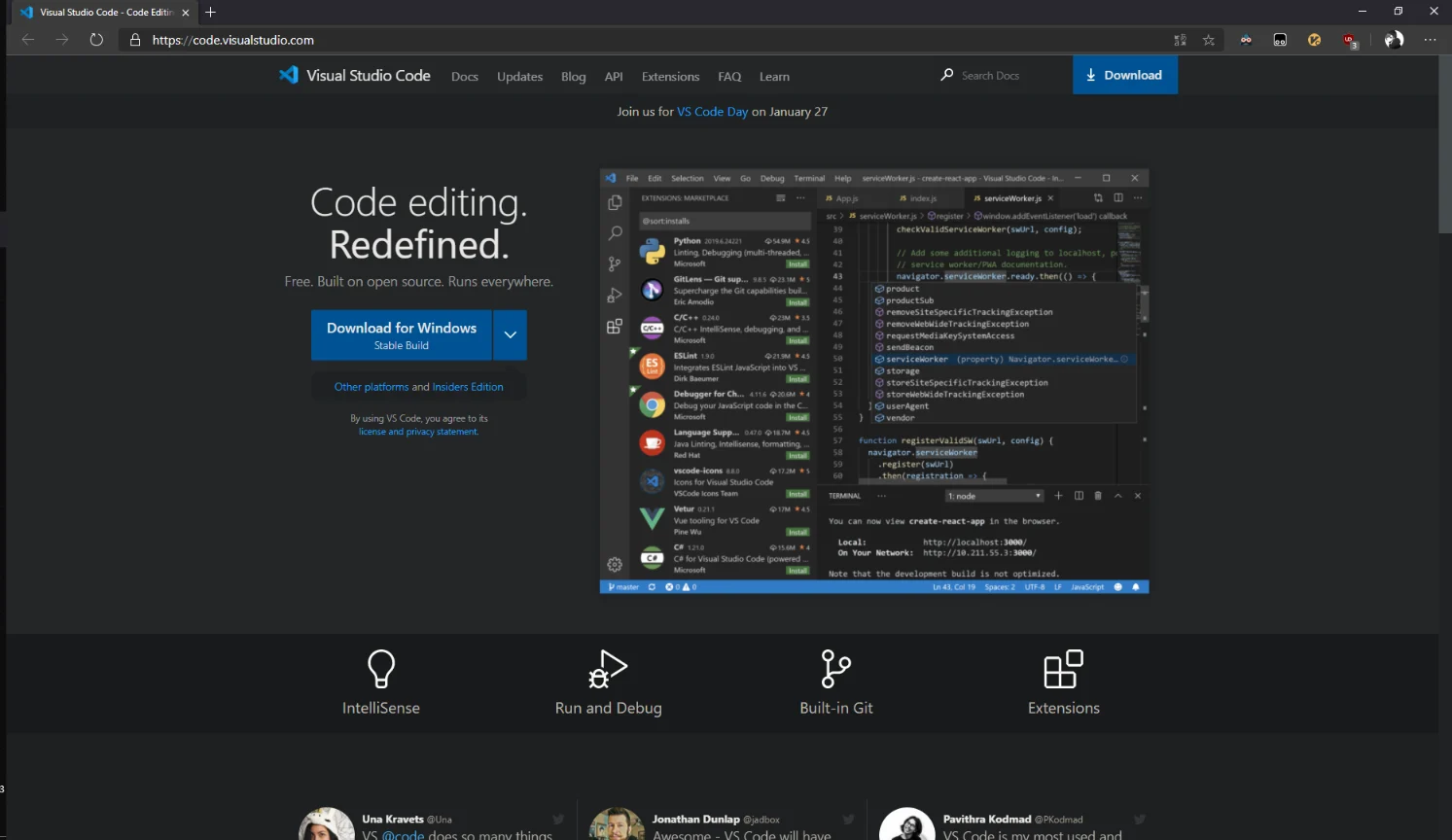1452x840 pixels.
Task: Open the browser profile avatar
Action: tap(1394, 40)
